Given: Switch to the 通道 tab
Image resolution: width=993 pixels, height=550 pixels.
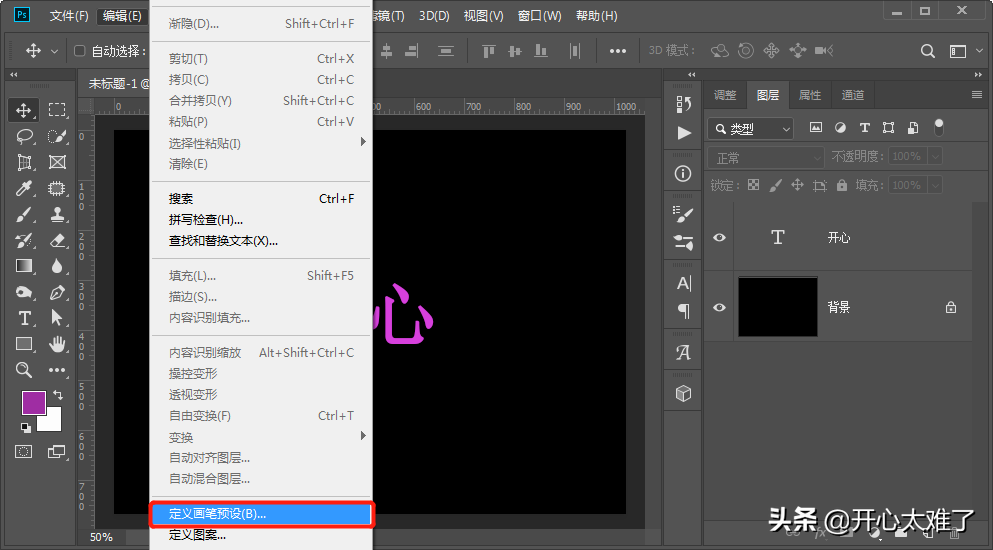Looking at the screenshot, I should pyautogui.click(x=852, y=95).
